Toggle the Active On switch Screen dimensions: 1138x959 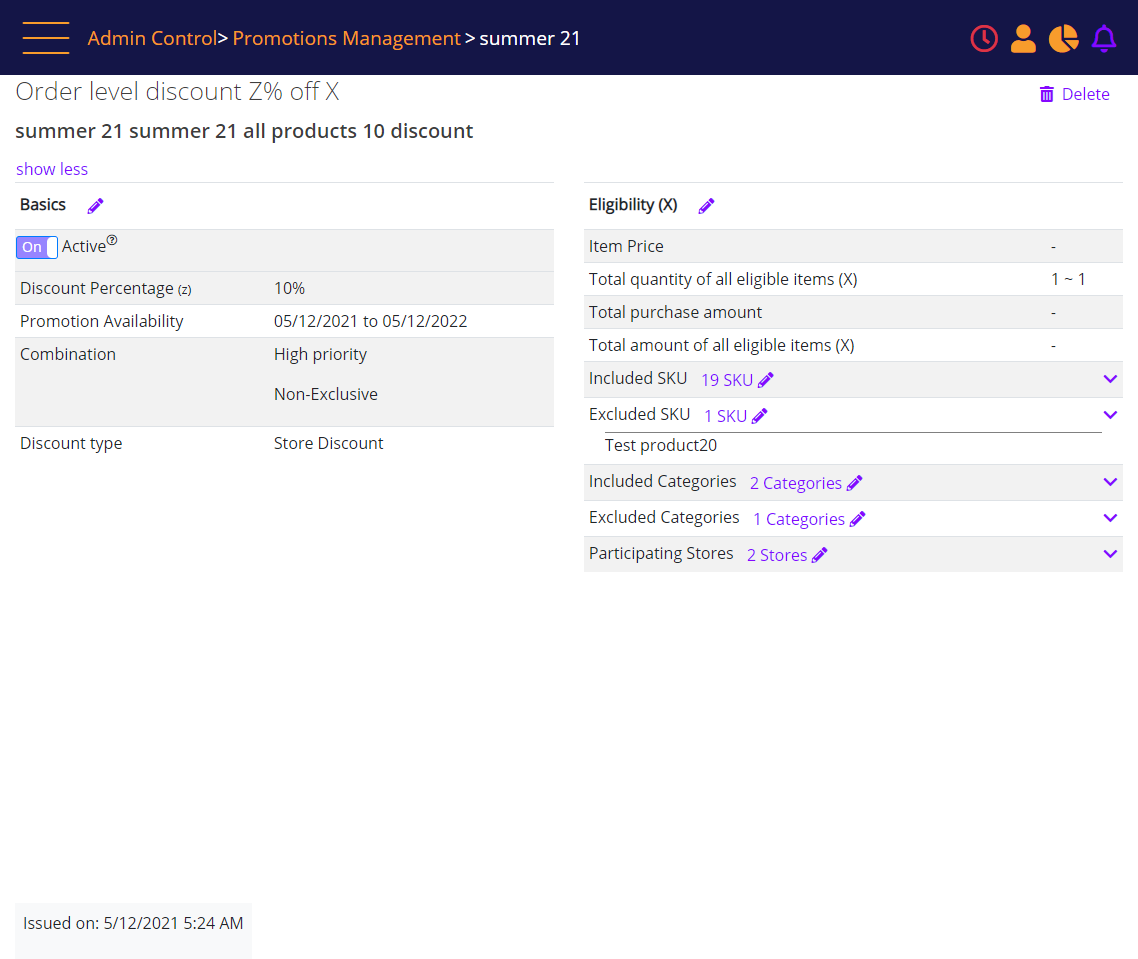(x=37, y=247)
